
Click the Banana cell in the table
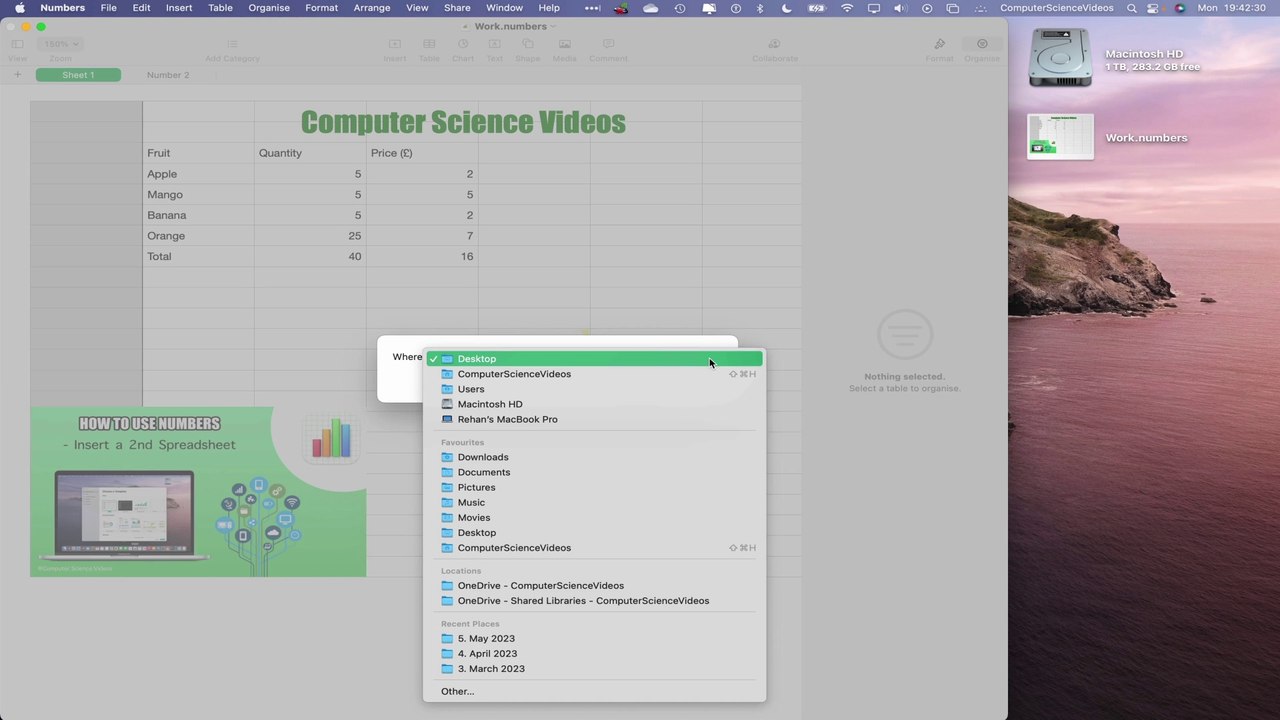[x=198, y=215]
